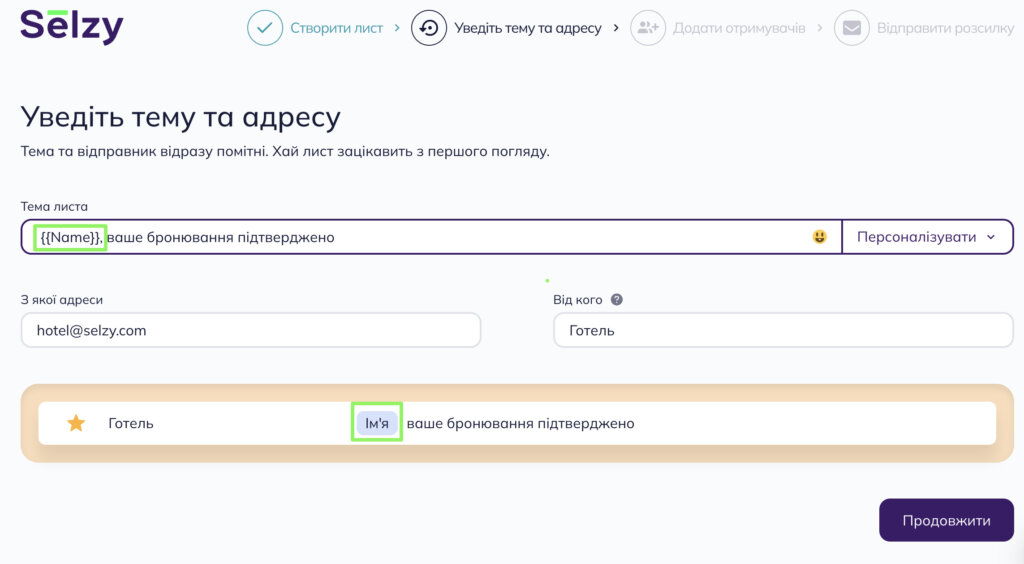Open the emoji picker in subject field
The width and height of the screenshot is (1024, 564).
pyautogui.click(x=819, y=237)
